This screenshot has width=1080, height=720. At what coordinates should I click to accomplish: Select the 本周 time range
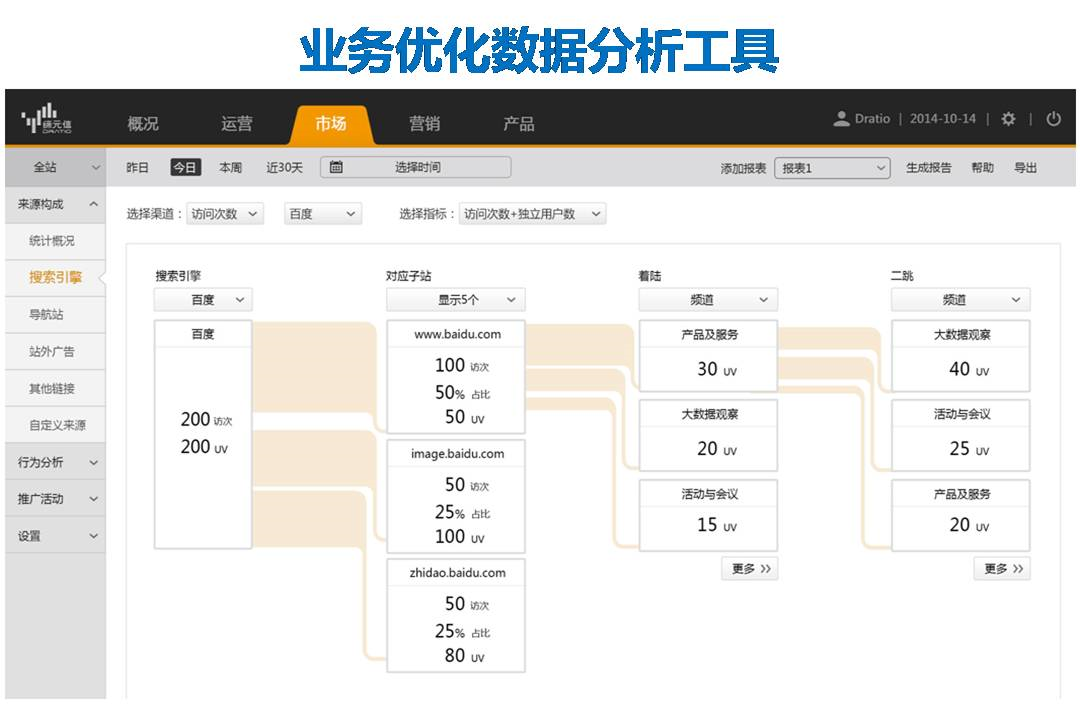[x=230, y=167]
